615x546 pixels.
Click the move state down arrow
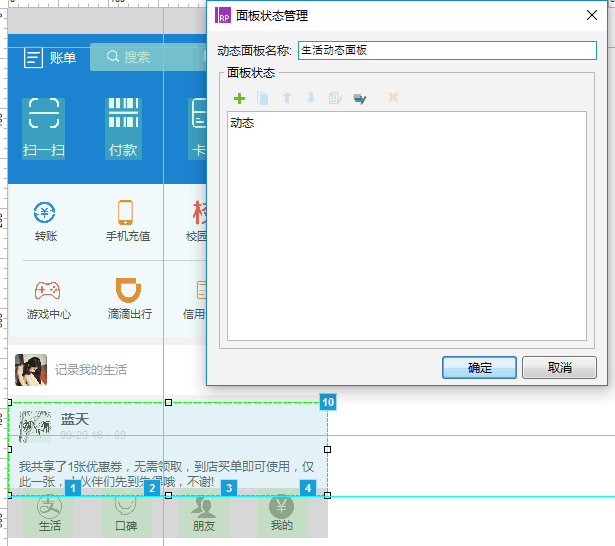(x=311, y=98)
